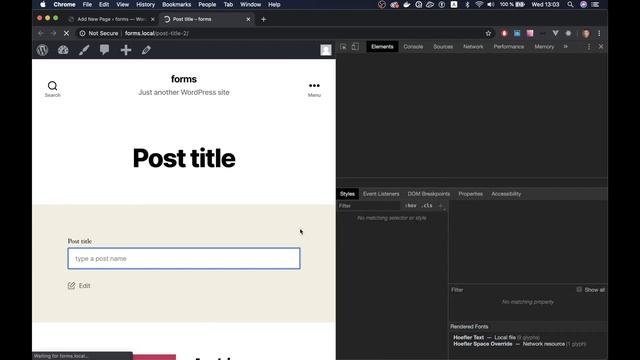The height and width of the screenshot is (360, 640).
Task: Close the DevTools panel
Action: [x=601, y=47]
